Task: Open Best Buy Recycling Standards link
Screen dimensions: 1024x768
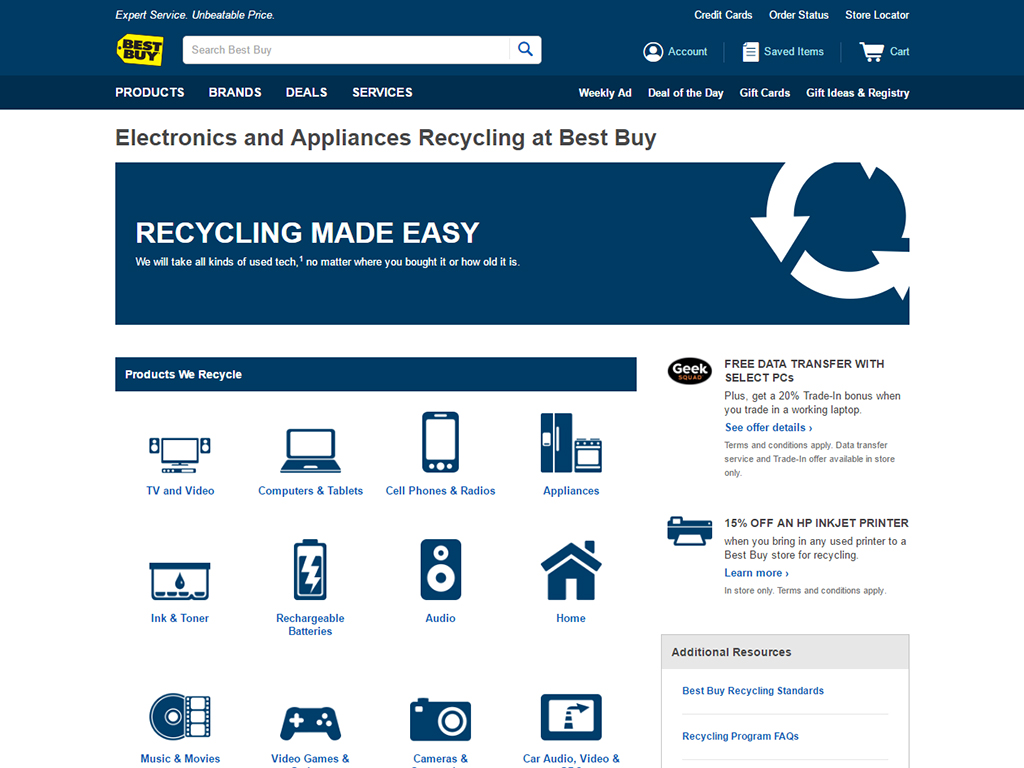Action: 753,691
